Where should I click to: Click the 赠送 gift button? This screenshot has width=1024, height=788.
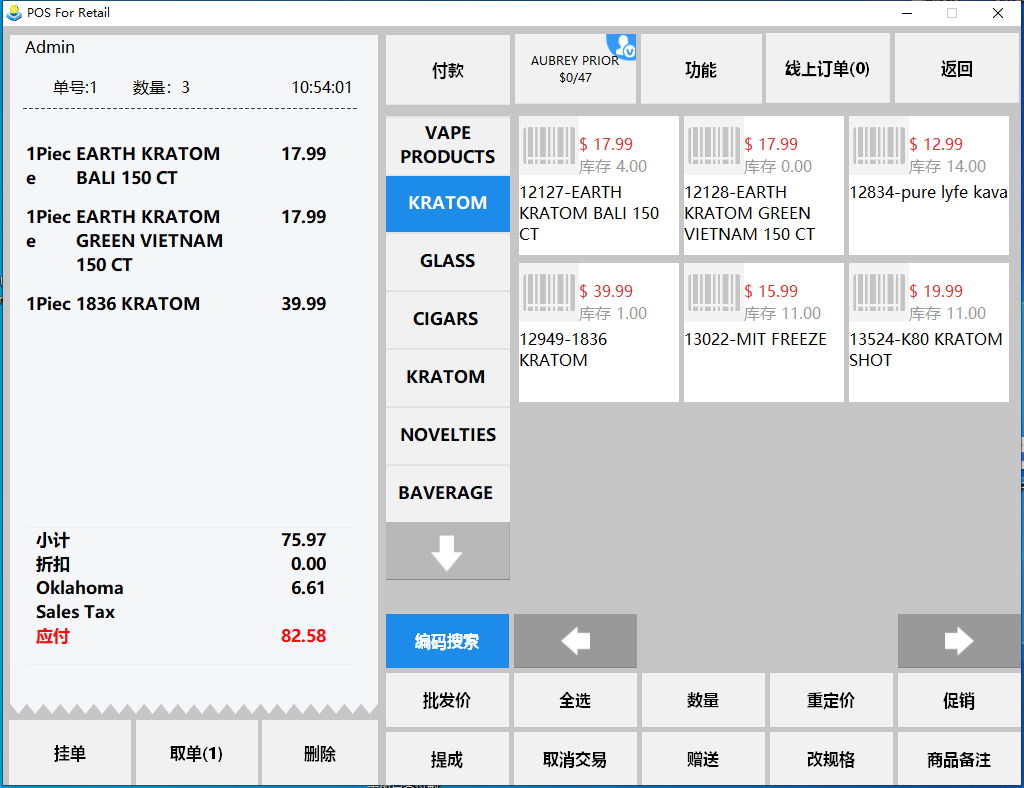click(x=703, y=759)
